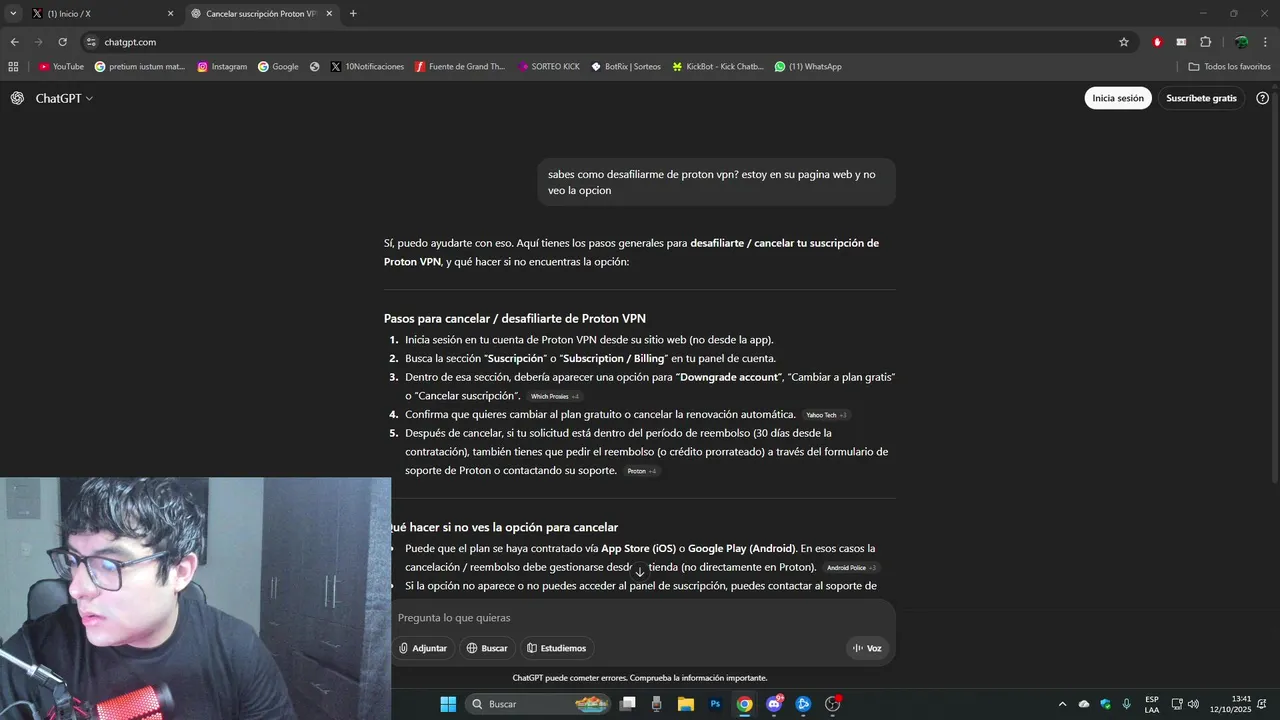The width and height of the screenshot is (1280, 720).
Task: Expand the Which Proxies +4 sources chip
Action: pyautogui.click(x=554, y=397)
